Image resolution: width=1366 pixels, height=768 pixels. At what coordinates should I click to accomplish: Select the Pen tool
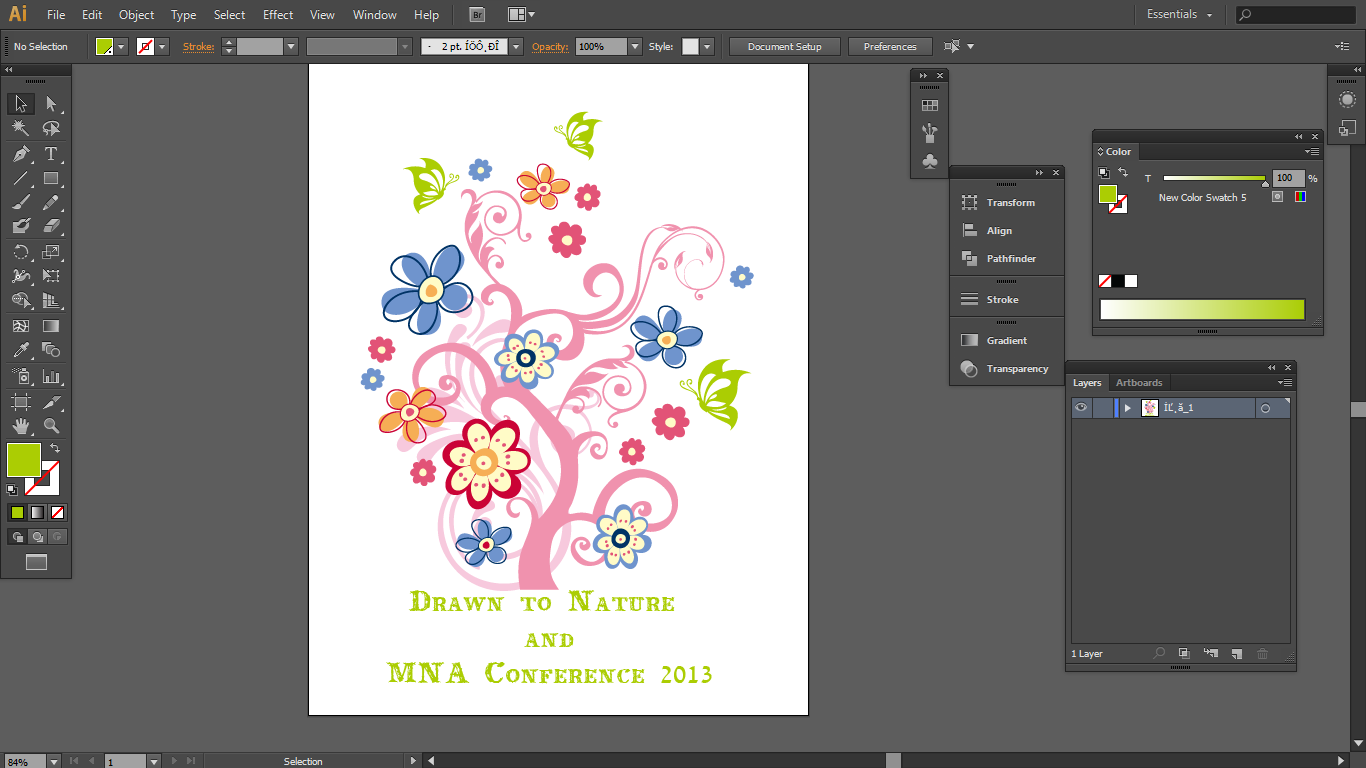click(20, 154)
